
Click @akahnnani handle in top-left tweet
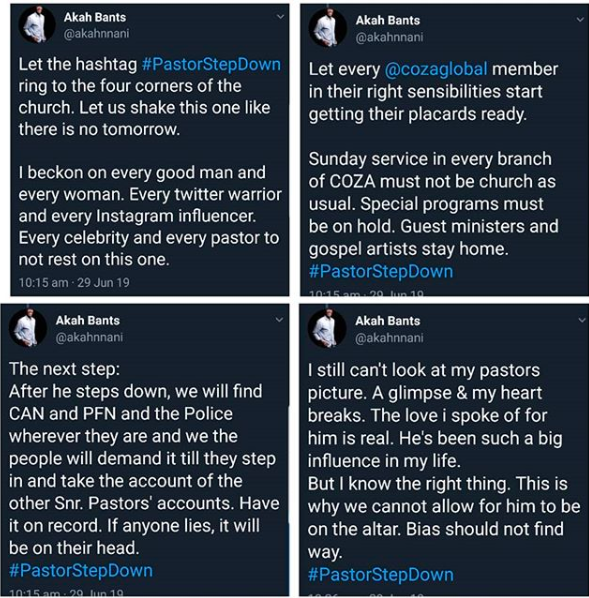pos(97,34)
